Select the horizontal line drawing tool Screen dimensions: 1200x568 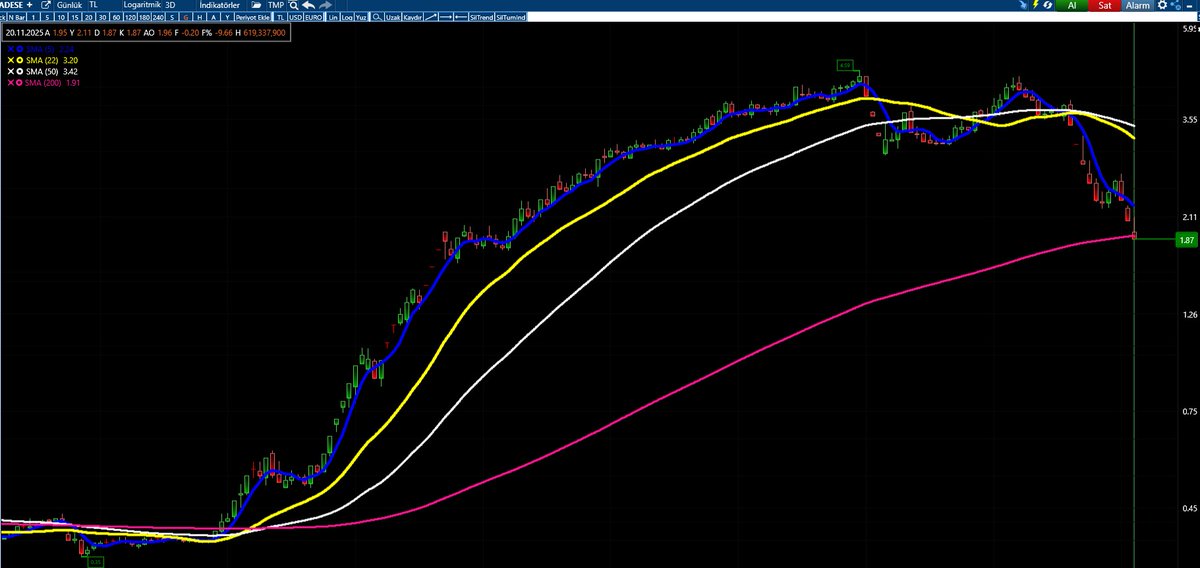coord(446,19)
